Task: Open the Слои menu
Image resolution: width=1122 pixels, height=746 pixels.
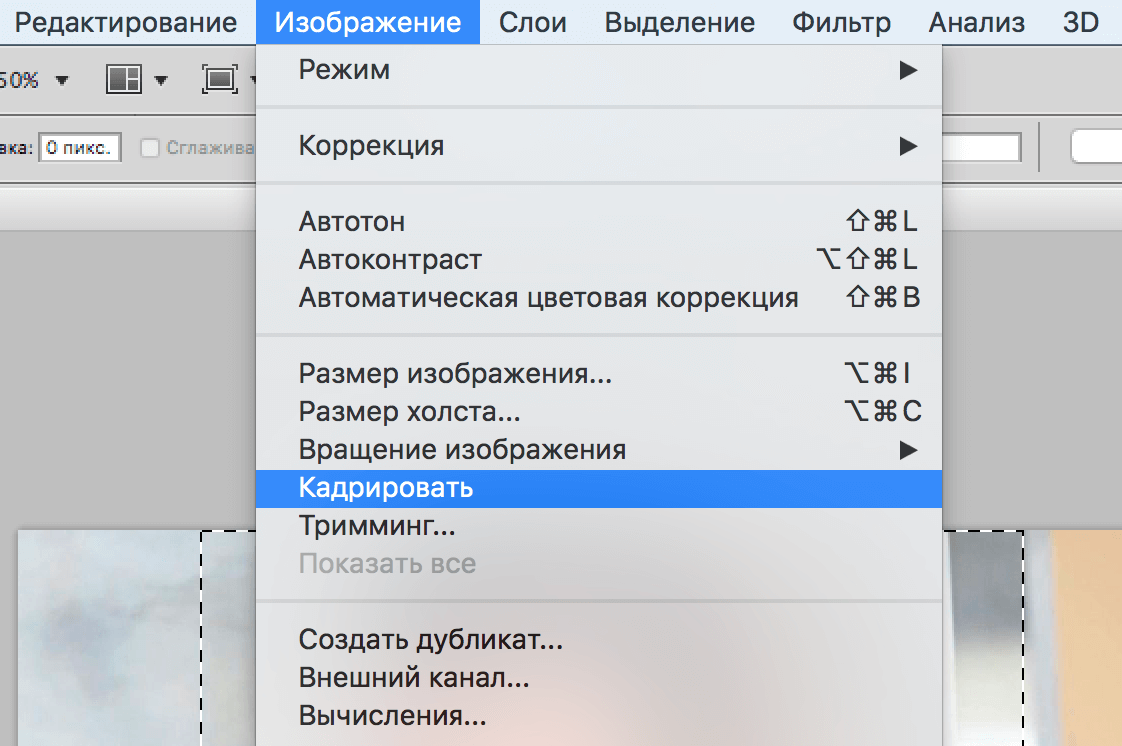Action: (x=533, y=21)
